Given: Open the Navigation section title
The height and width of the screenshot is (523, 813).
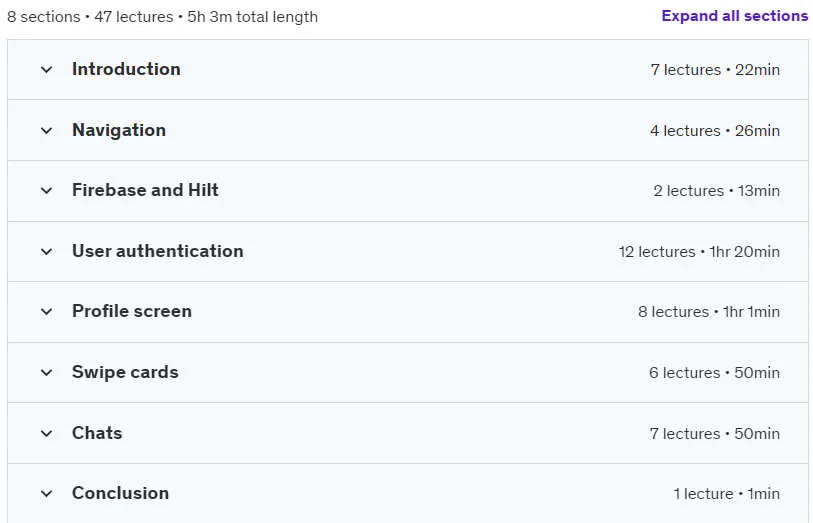Looking at the screenshot, I should click(119, 130).
